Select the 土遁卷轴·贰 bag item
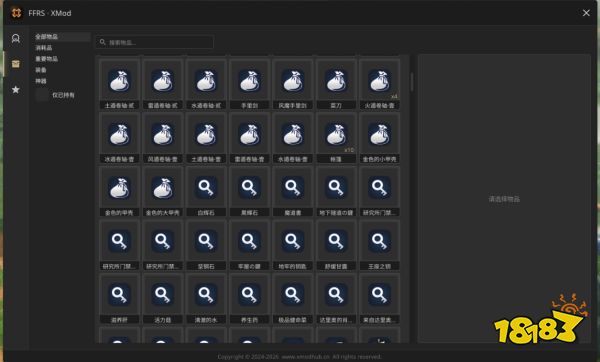 click(x=119, y=84)
